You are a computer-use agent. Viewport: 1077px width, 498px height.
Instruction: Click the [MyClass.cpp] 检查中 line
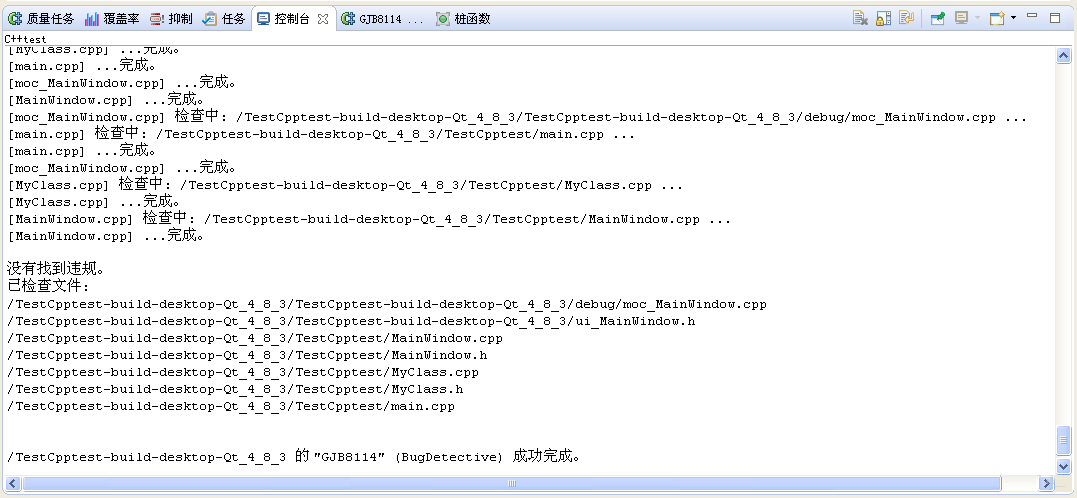coord(345,185)
